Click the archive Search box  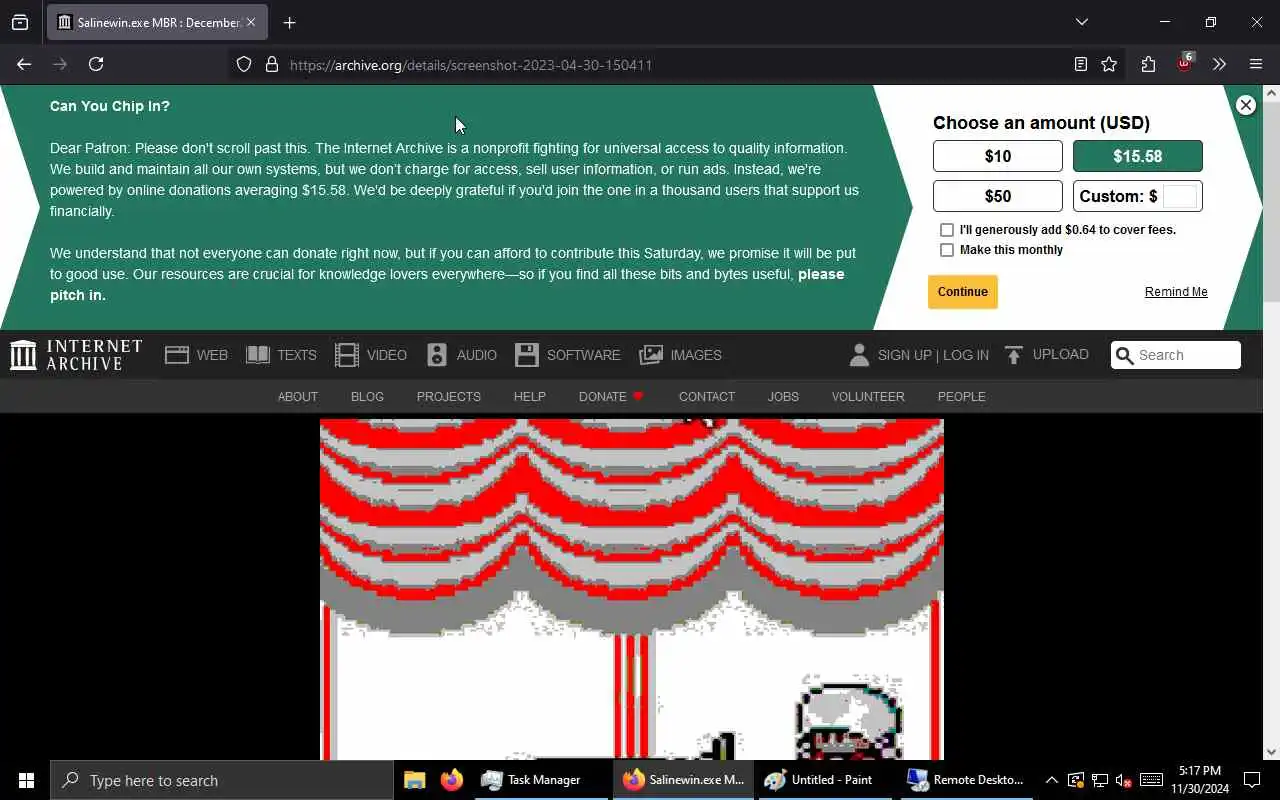point(1176,355)
